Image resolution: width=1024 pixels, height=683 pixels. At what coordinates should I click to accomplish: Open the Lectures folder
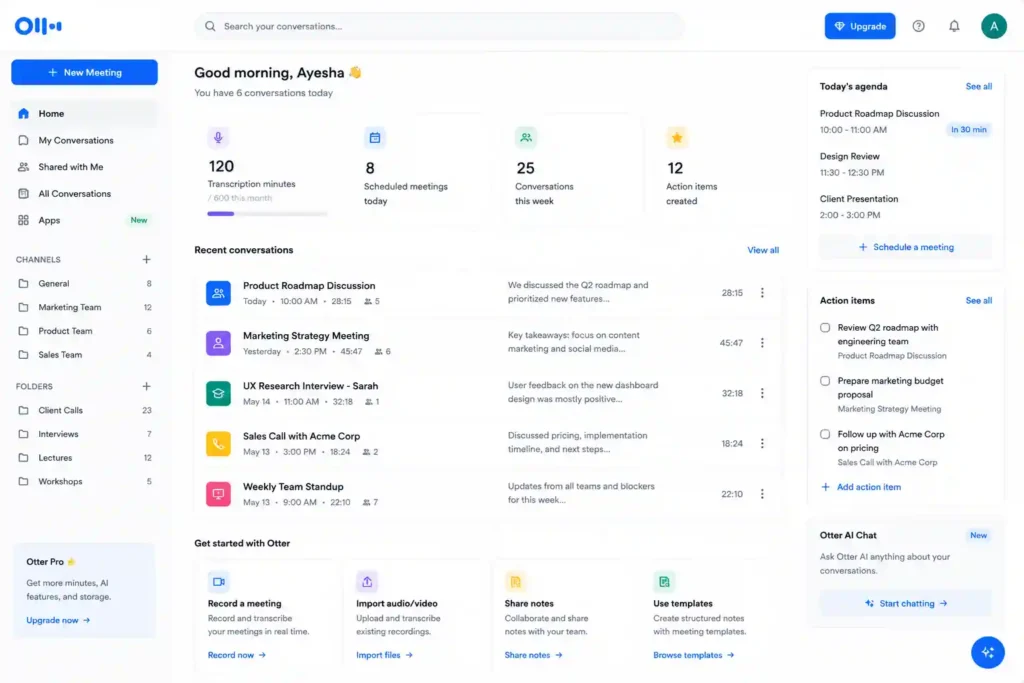pyautogui.click(x=84, y=458)
